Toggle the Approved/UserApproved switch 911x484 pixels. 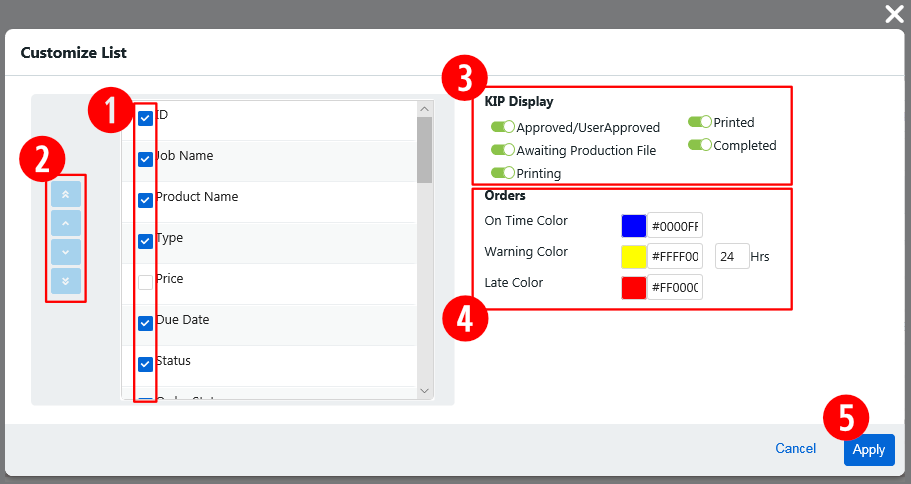pos(502,127)
